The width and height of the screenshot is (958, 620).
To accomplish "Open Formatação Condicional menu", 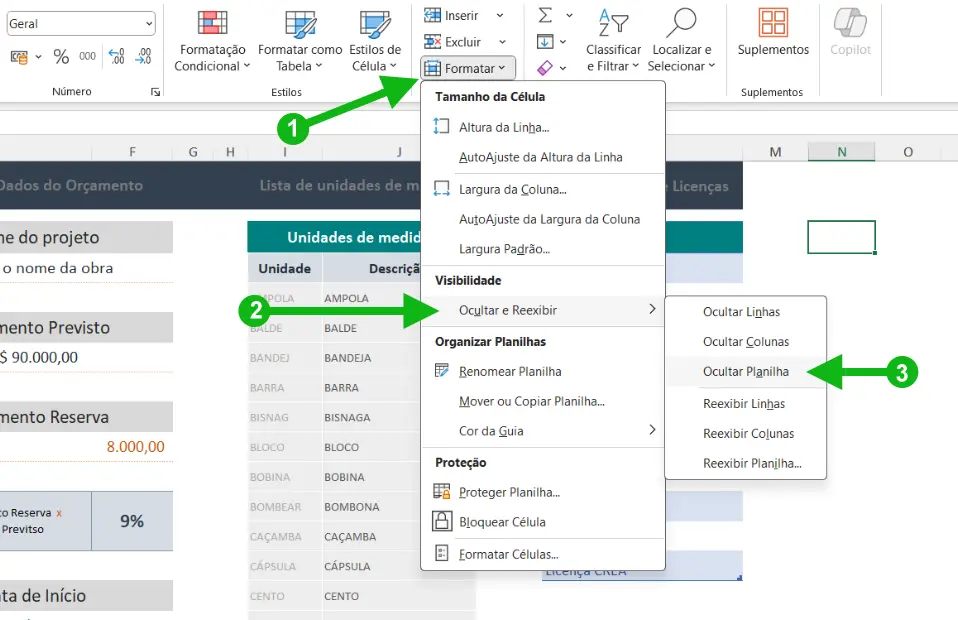I will click(x=212, y=41).
